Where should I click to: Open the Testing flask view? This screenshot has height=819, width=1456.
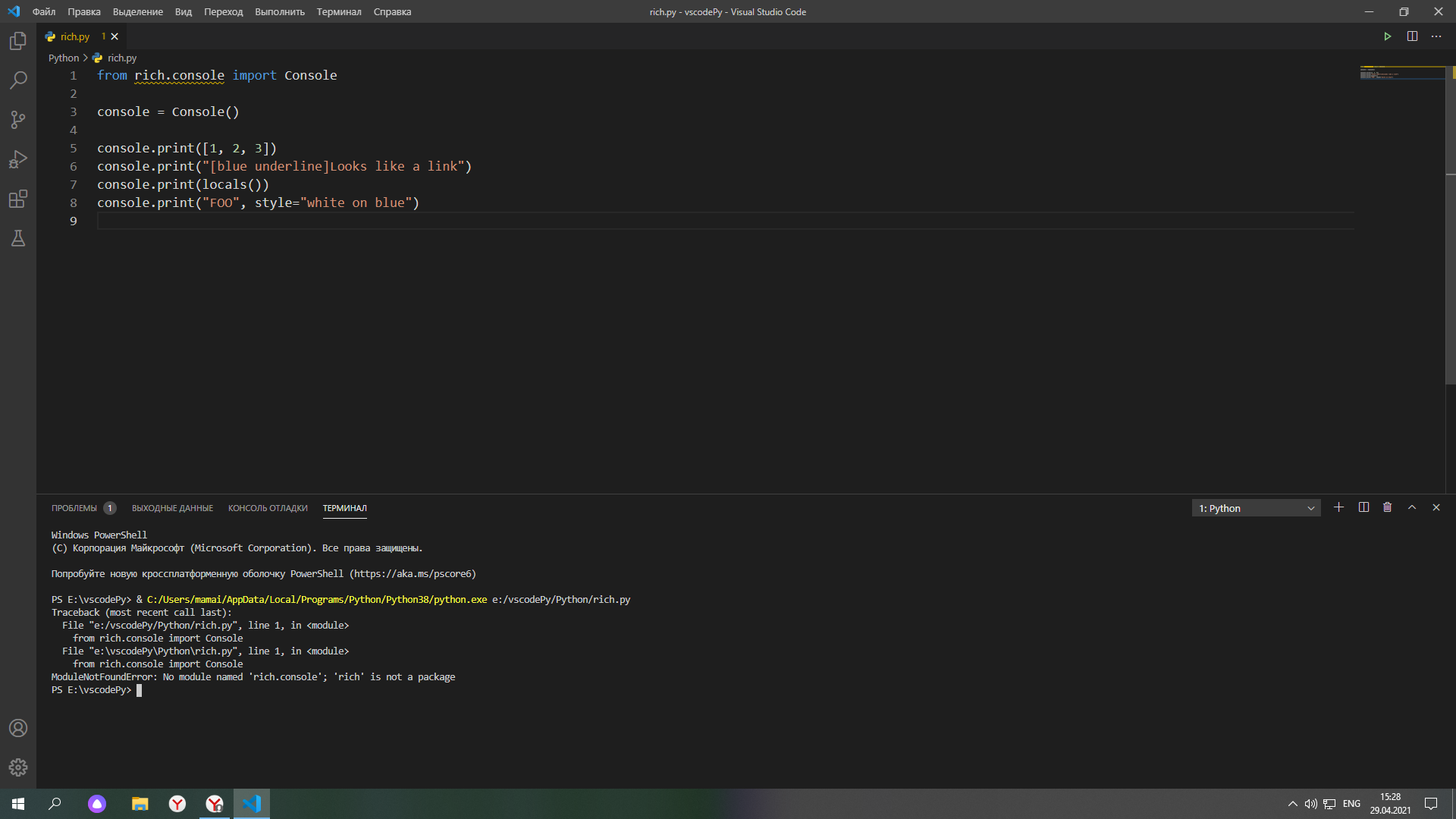(18, 238)
